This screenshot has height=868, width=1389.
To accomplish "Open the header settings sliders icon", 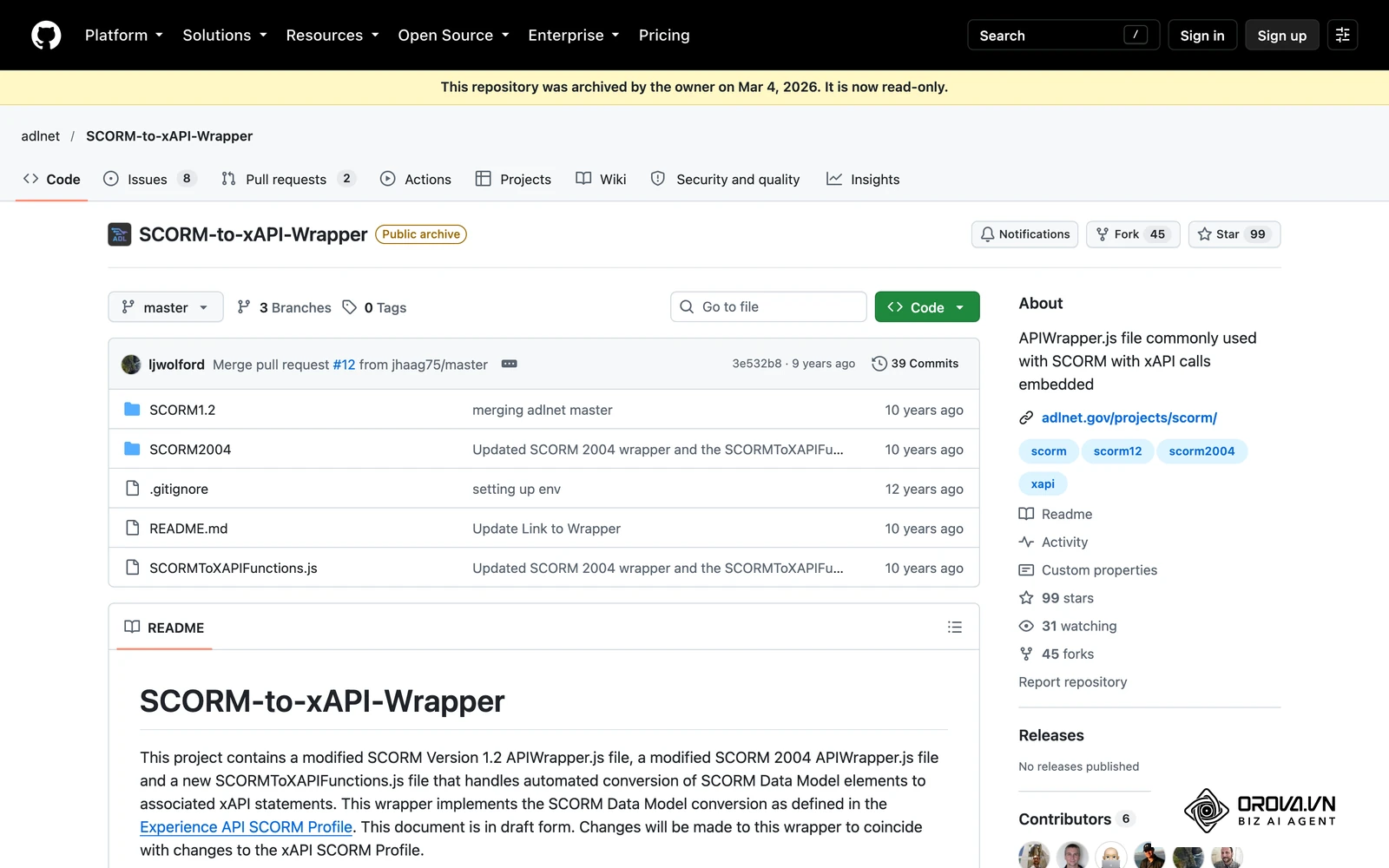I will [x=1342, y=36].
